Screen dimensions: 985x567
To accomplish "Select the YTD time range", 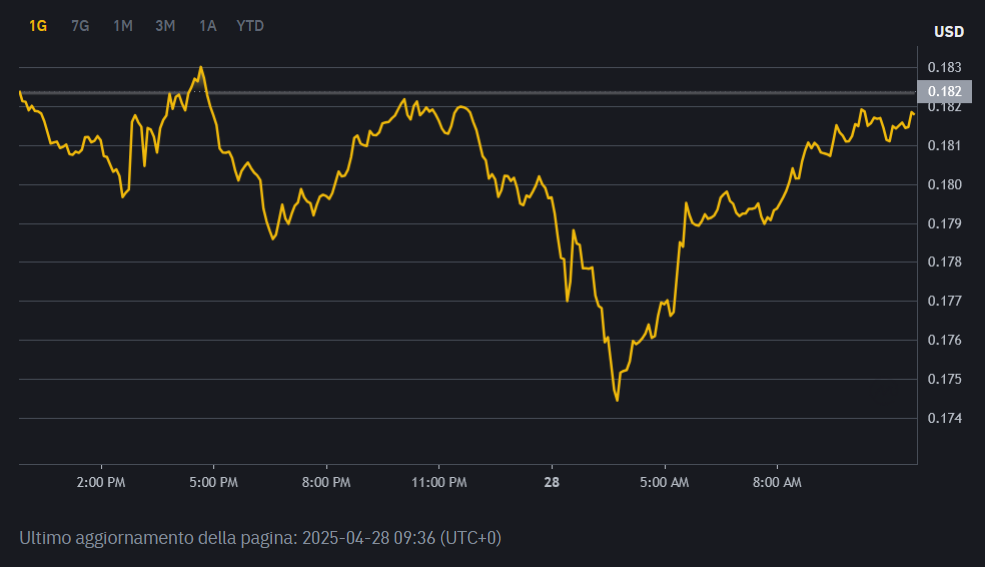I will point(250,26).
